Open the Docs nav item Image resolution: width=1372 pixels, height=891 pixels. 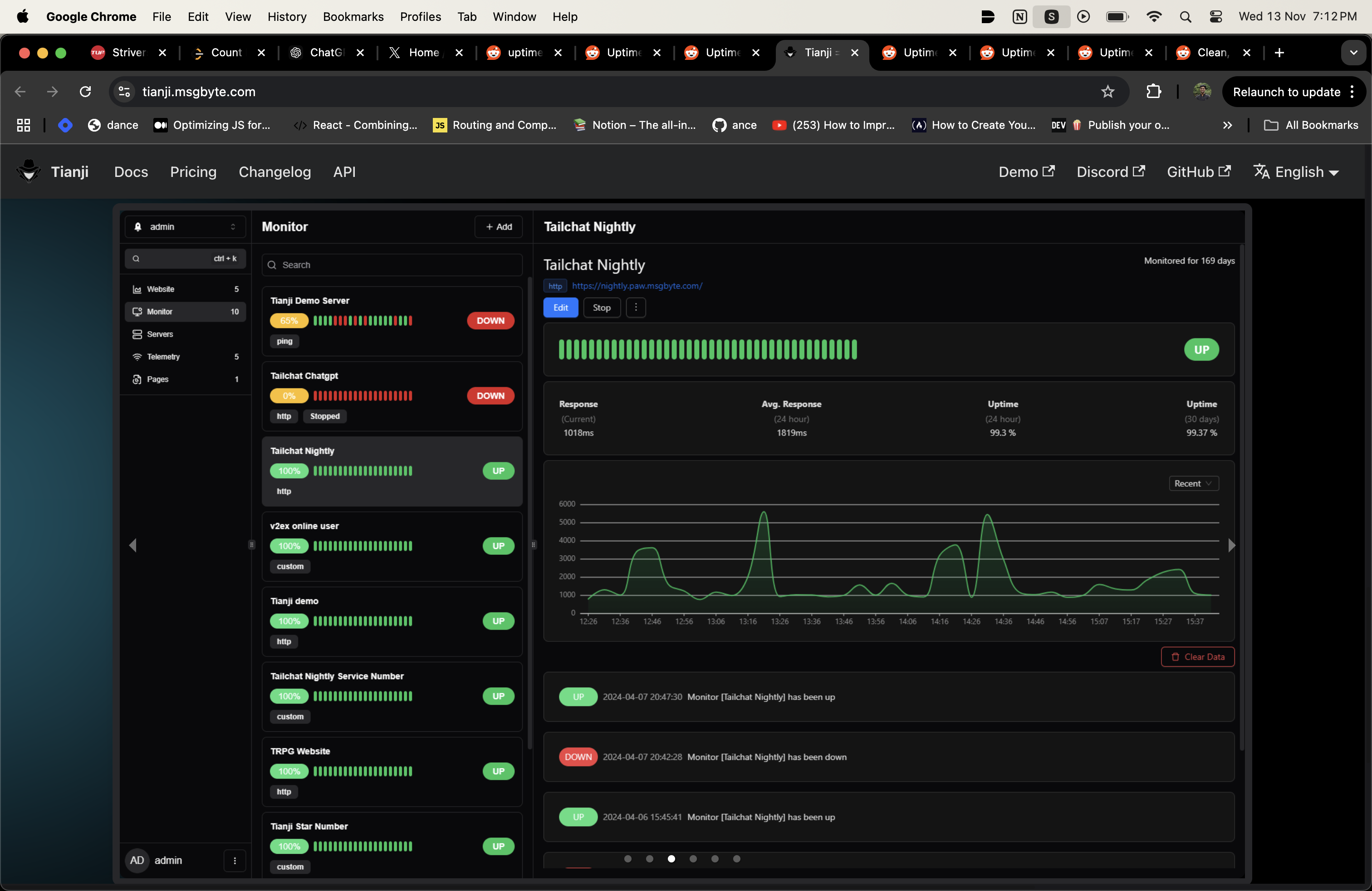pos(131,172)
